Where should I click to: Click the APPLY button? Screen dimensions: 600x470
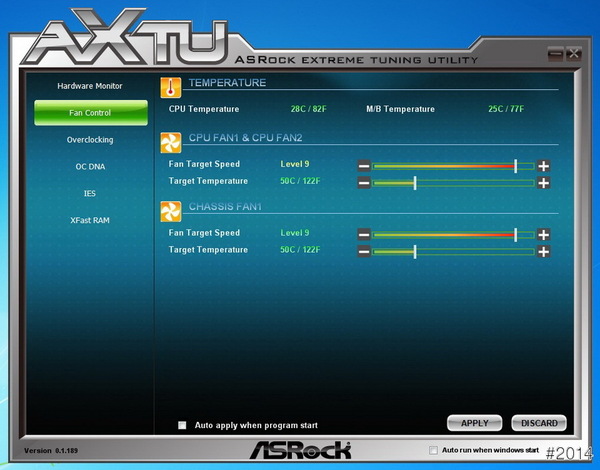[474, 423]
